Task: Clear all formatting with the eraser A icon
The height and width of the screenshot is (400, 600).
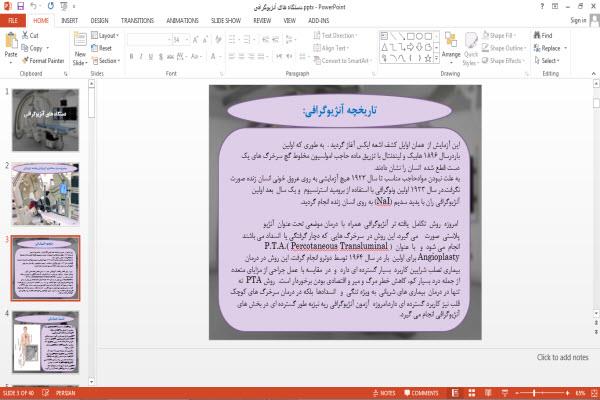Action: coord(218,39)
